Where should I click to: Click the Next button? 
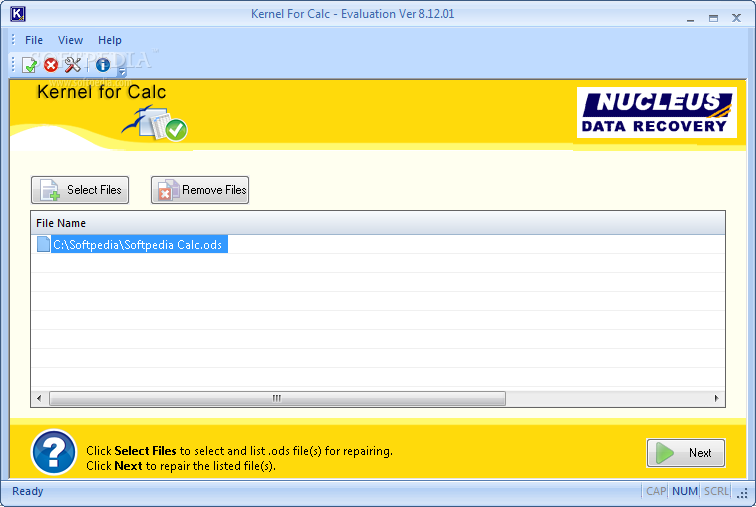(686, 453)
